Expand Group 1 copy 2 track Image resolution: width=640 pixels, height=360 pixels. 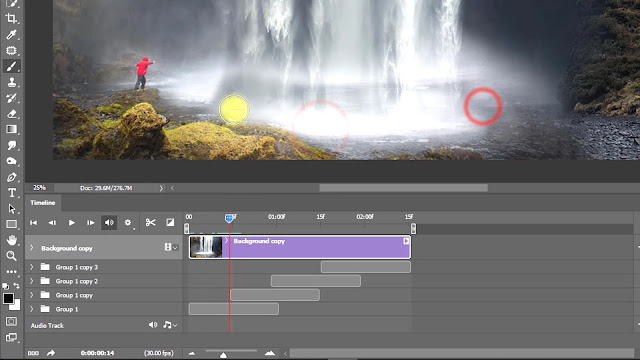(x=31, y=281)
